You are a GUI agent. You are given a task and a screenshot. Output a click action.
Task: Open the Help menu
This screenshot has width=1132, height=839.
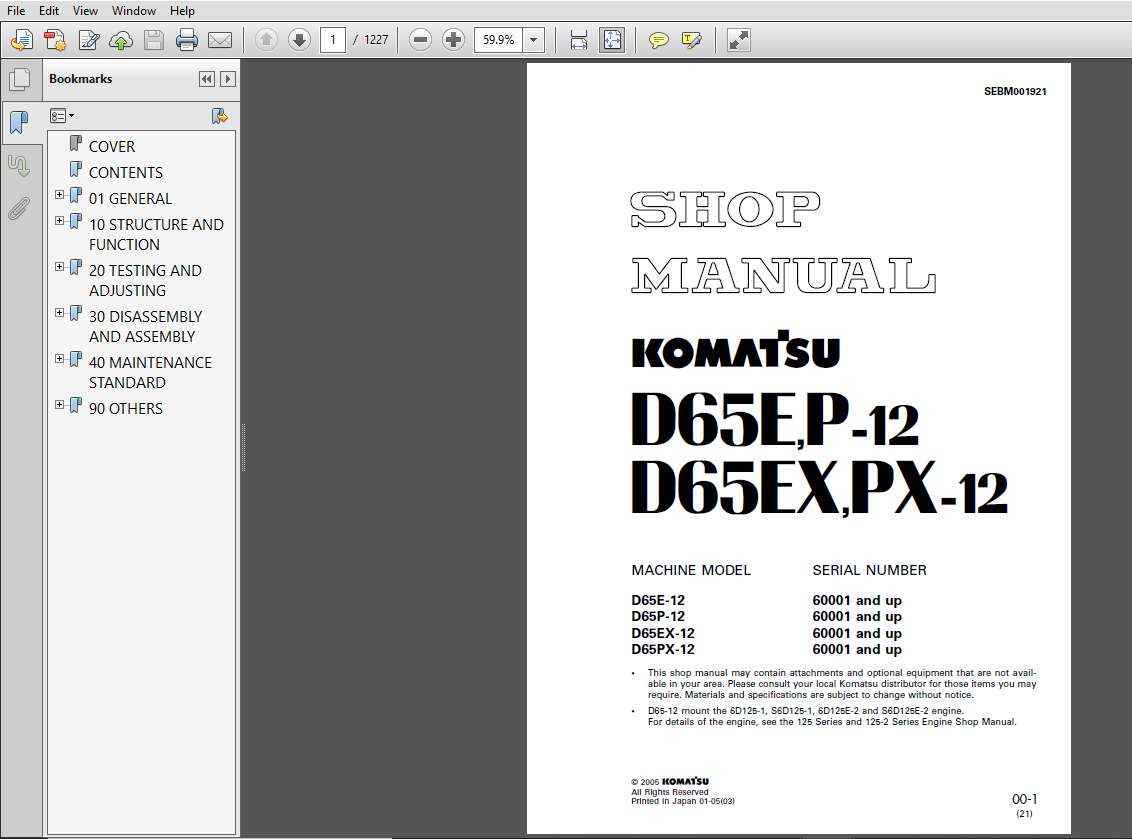182,11
